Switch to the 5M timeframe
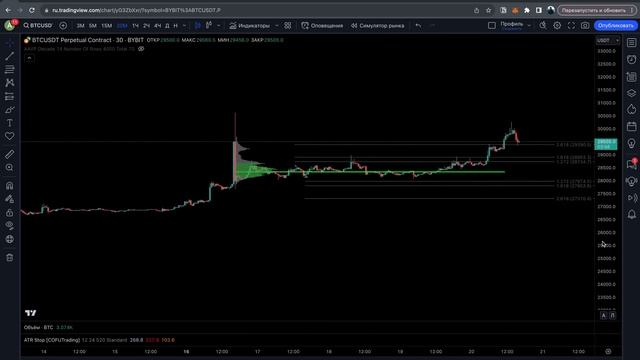 point(93,25)
